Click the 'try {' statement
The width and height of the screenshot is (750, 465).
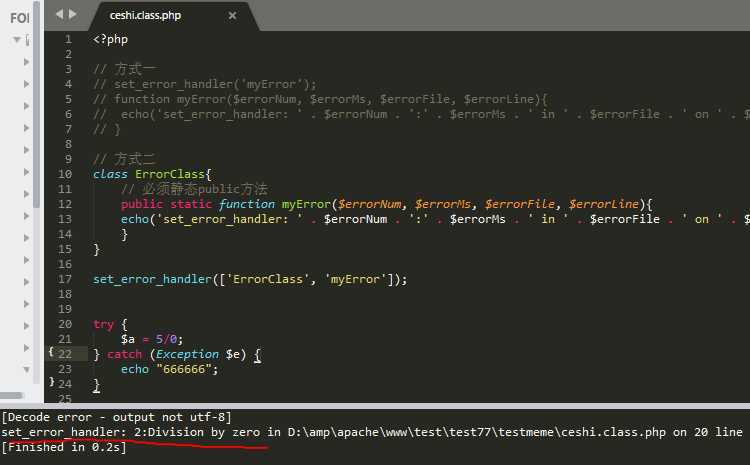tap(110, 324)
